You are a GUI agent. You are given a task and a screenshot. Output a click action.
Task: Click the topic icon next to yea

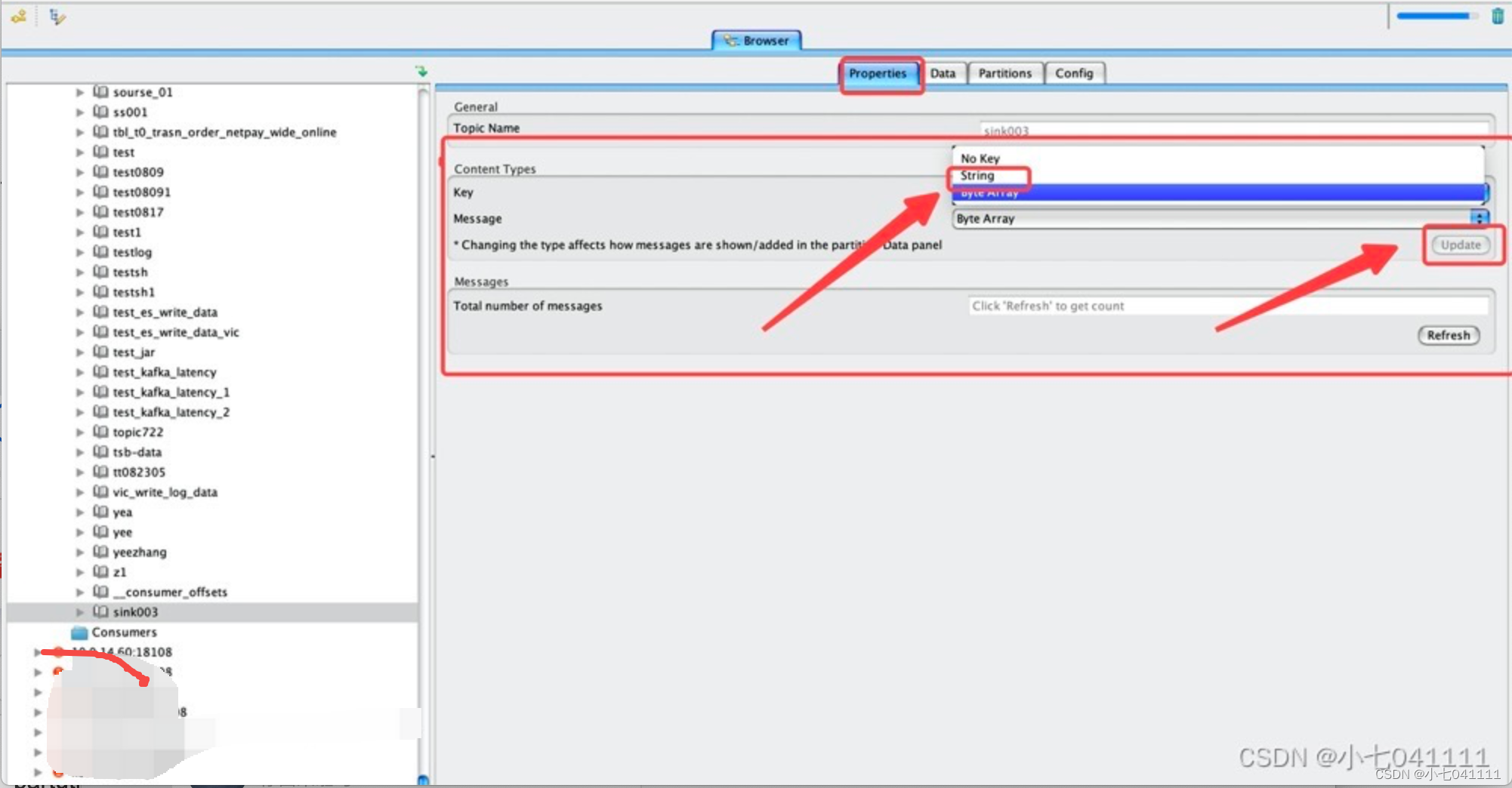(100, 512)
